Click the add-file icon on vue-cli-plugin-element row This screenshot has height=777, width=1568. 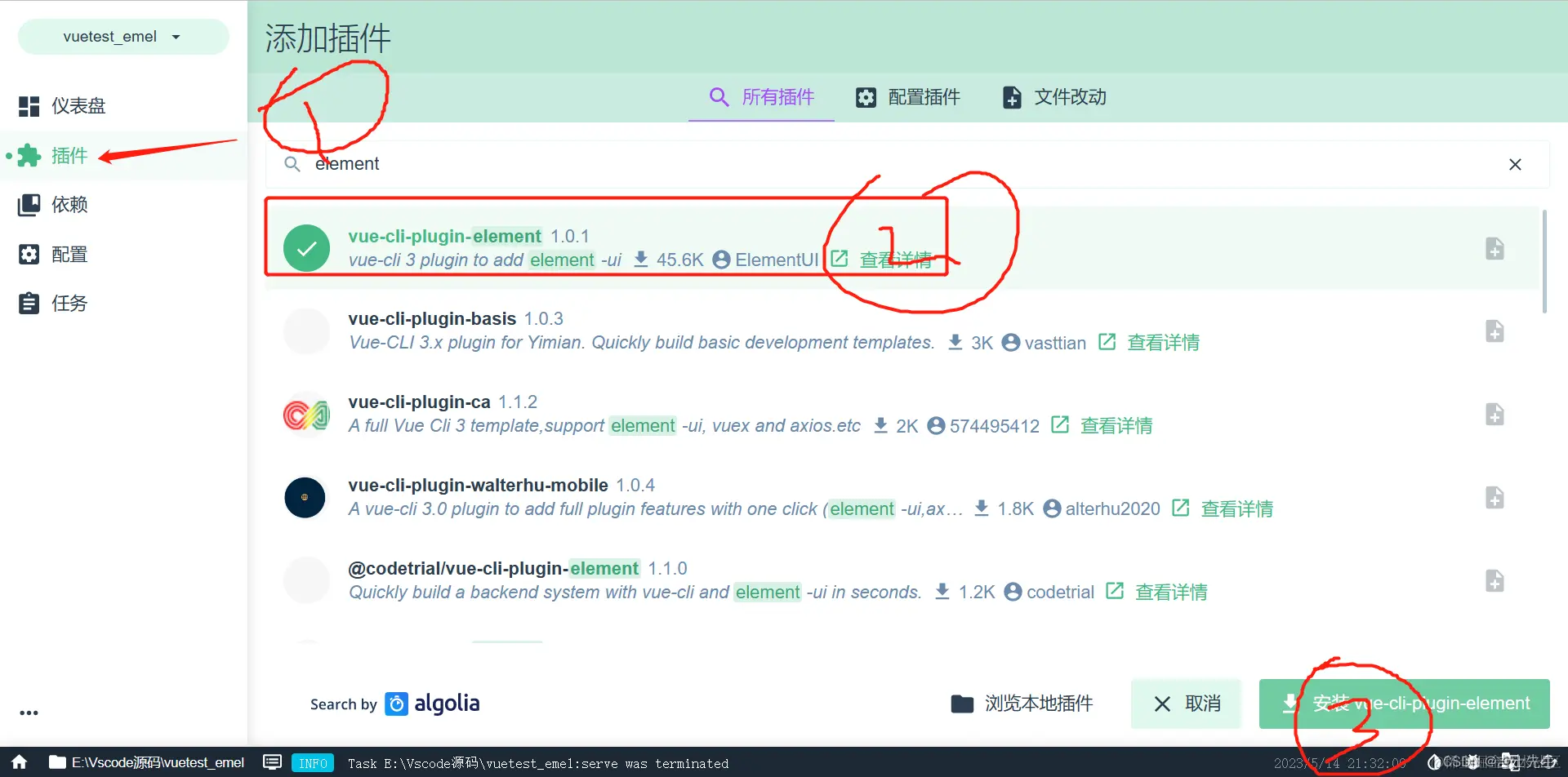click(1494, 249)
